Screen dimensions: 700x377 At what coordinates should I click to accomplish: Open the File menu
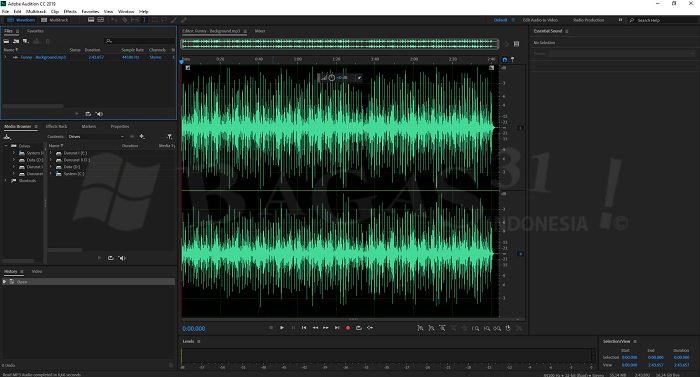5,12
